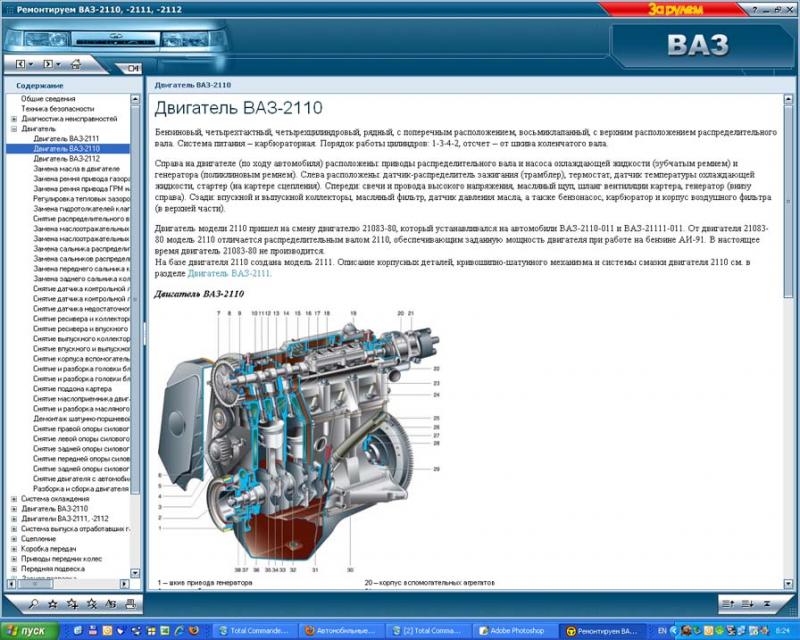800x640 pixels.
Task: Expand the Передняя подвеска tree node
Action: (14, 569)
